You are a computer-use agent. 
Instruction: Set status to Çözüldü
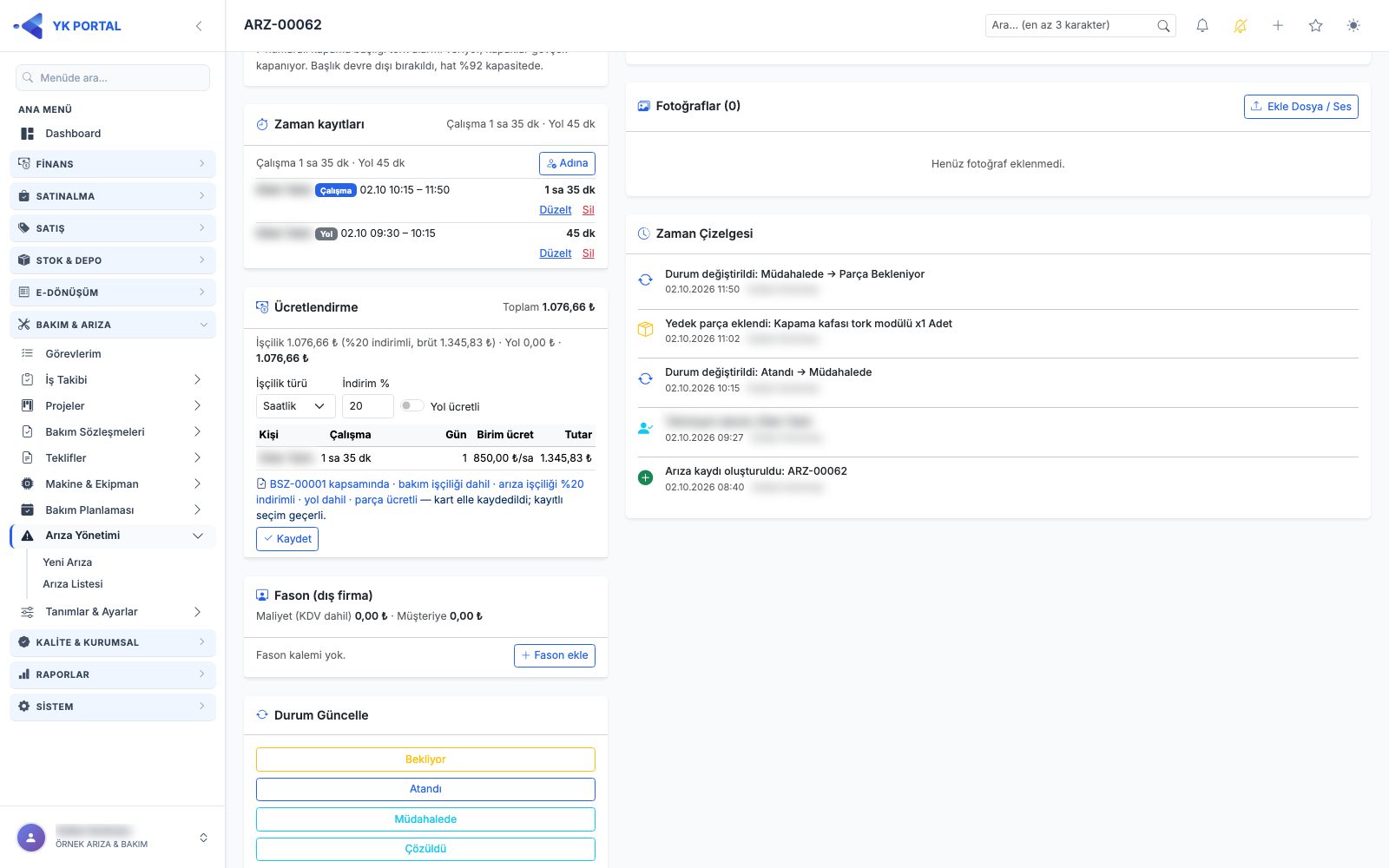point(425,849)
